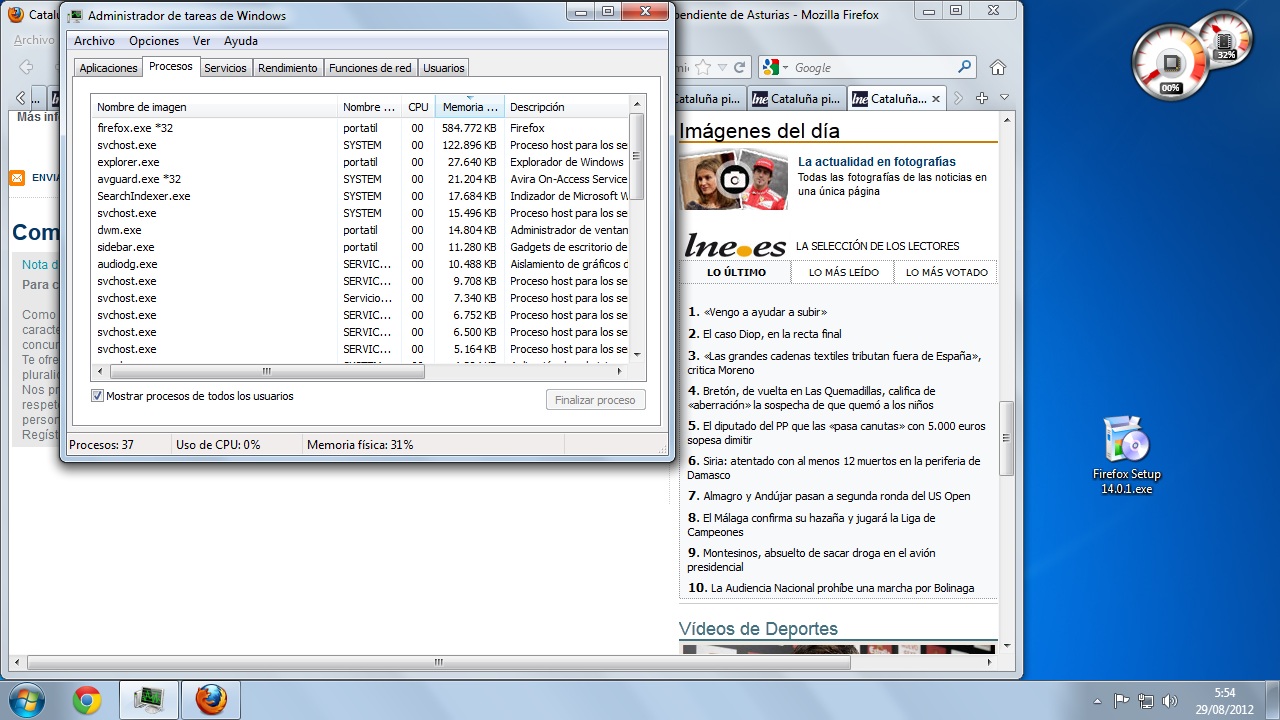Open Action Center flag in system tray
Screen dimensions: 1280x720
[x=1122, y=701]
